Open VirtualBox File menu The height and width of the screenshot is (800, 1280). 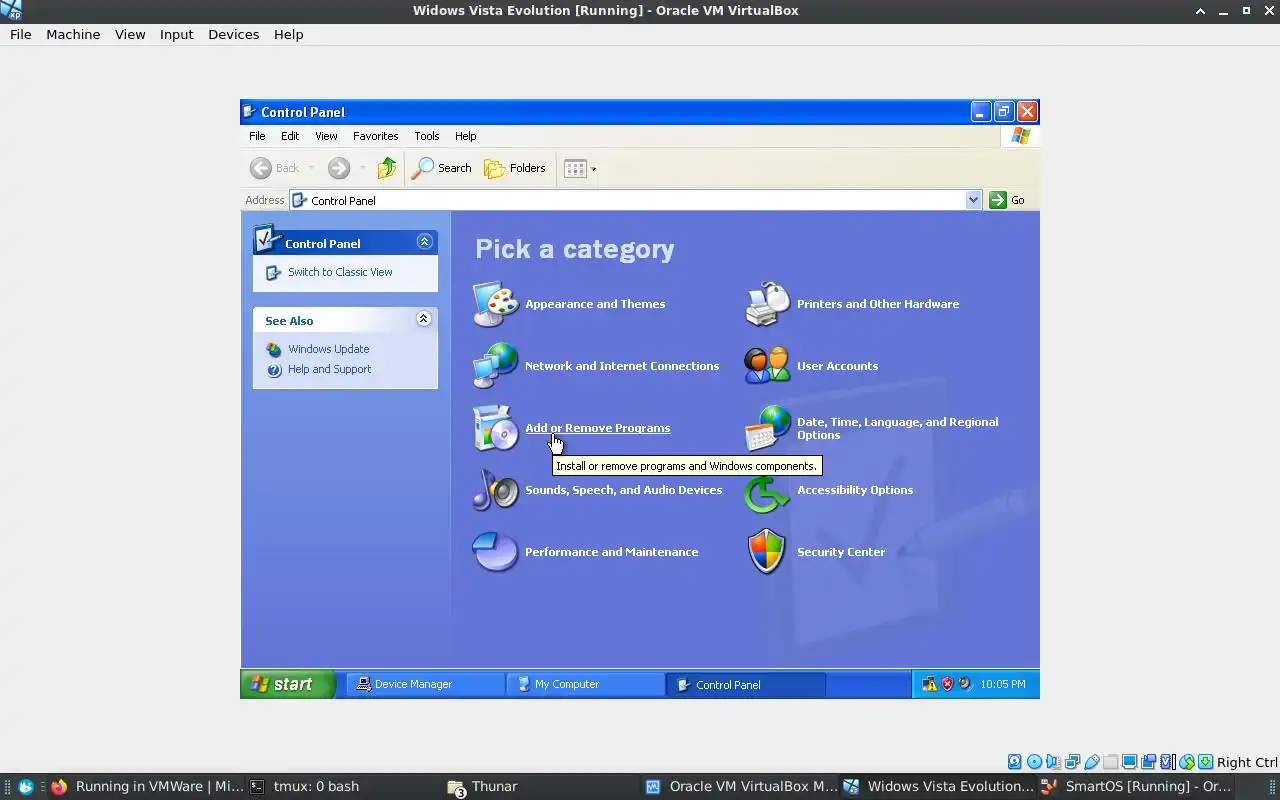click(x=21, y=34)
